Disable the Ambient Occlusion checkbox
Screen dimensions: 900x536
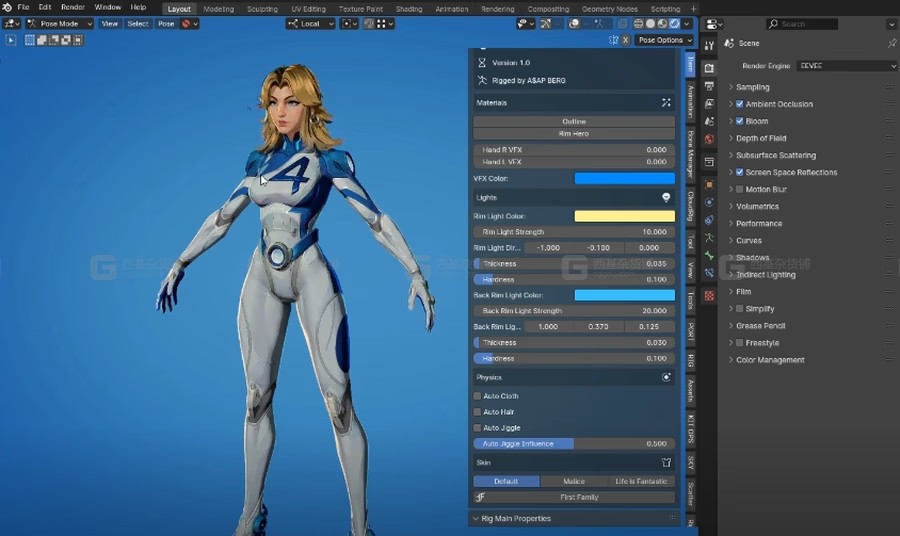pyautogui.click(x=740, y=104)
